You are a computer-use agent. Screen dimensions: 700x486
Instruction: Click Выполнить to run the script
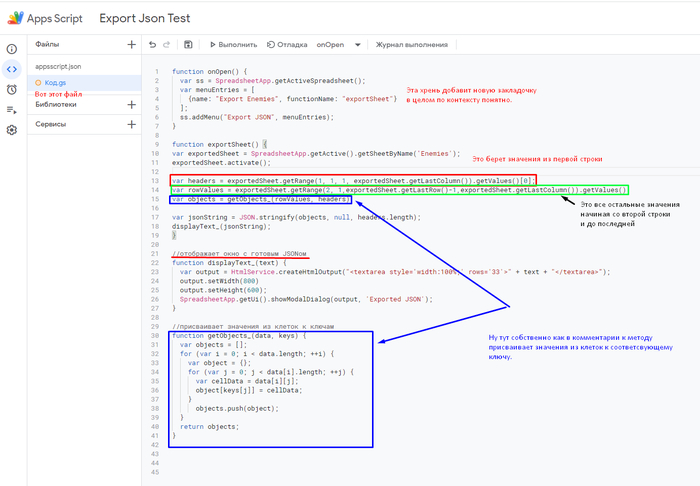click(233, 45)
